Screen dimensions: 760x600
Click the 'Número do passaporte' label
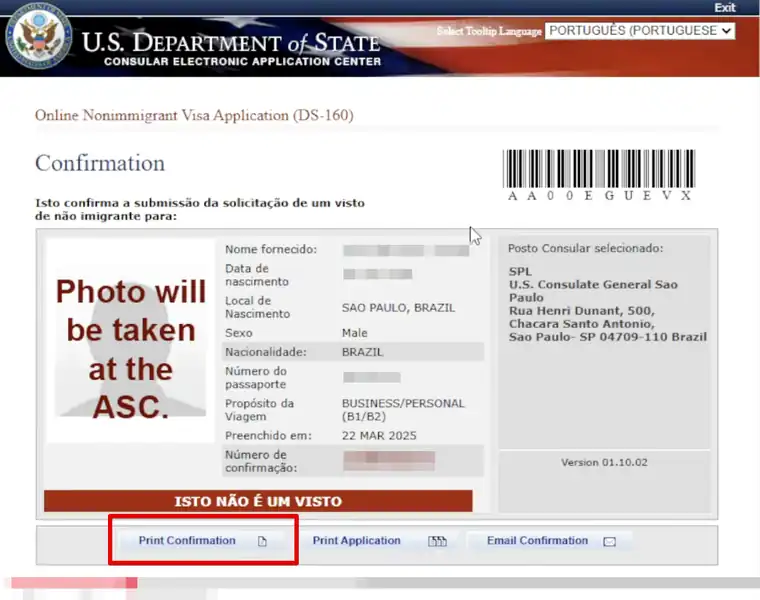[x=255, y=378]
